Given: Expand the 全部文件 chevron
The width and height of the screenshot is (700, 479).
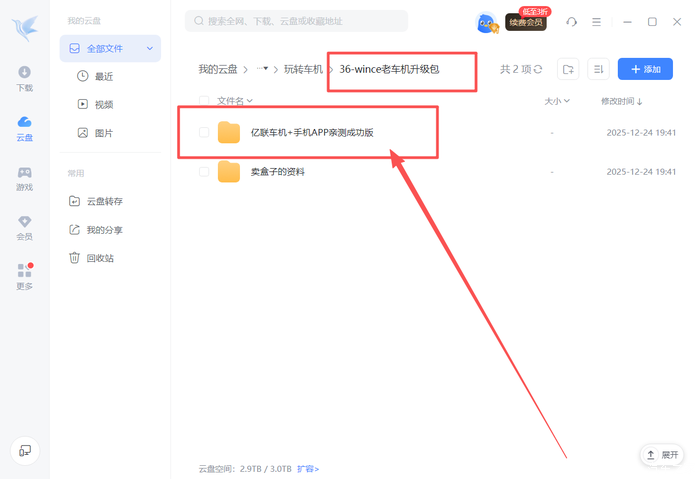Looking at the screenshot, I should tap(150, 48).
